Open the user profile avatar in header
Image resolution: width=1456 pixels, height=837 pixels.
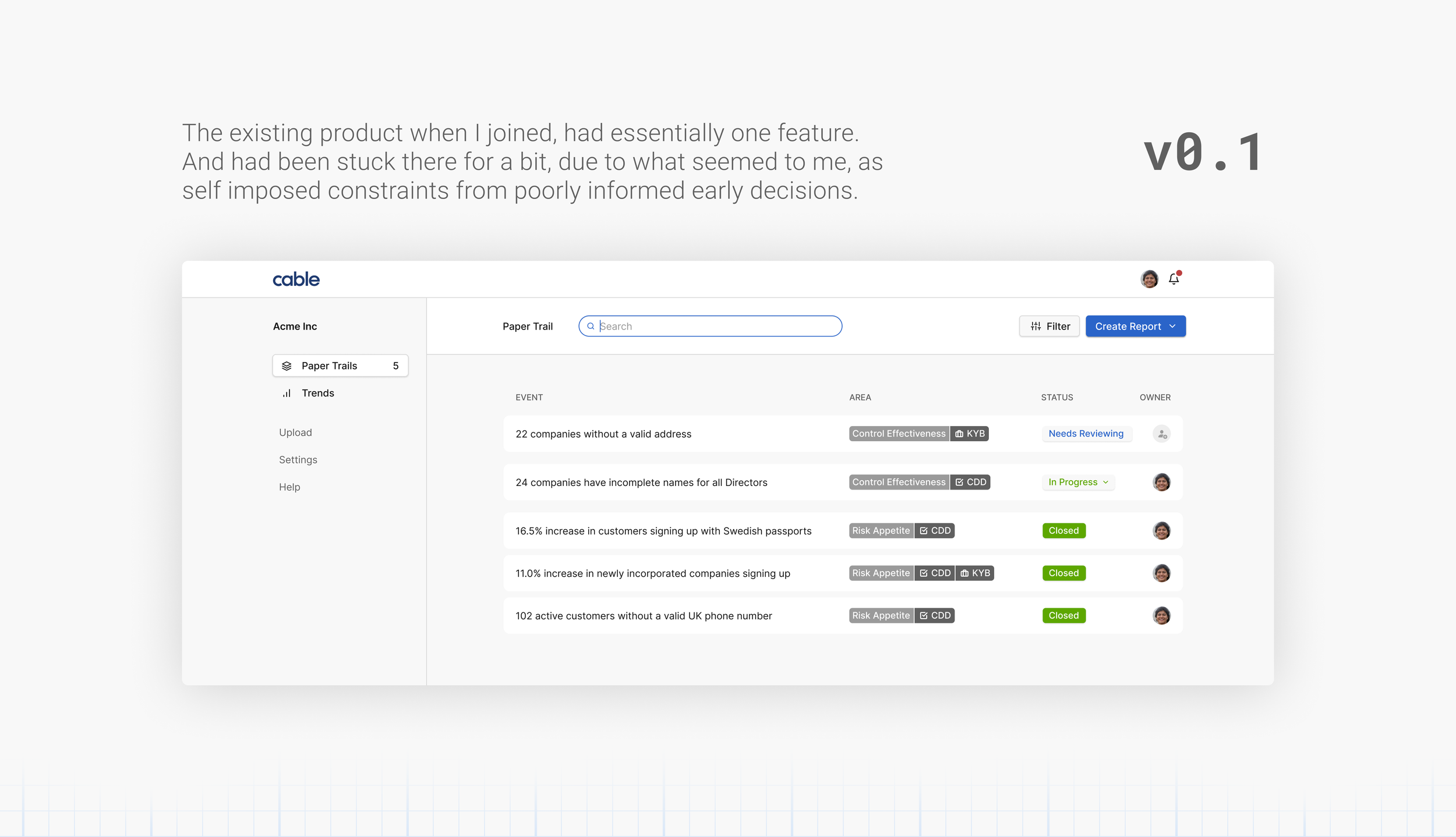[1149, 279]
